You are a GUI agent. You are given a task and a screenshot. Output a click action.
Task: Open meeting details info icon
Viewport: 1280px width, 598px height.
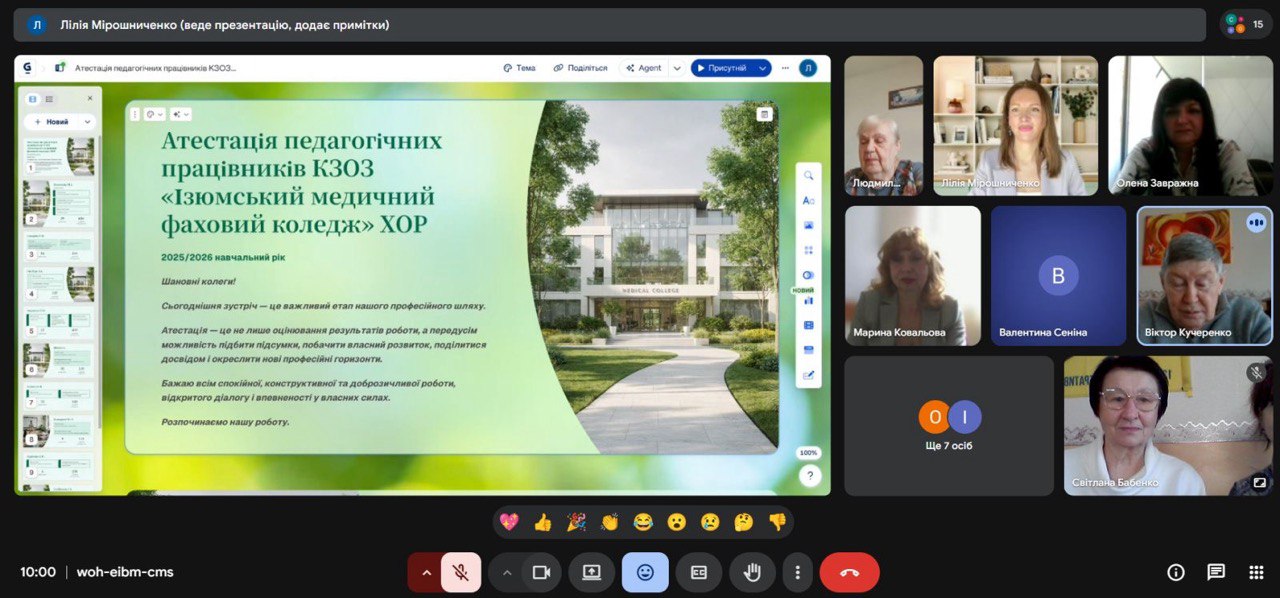pos(1176,572)
